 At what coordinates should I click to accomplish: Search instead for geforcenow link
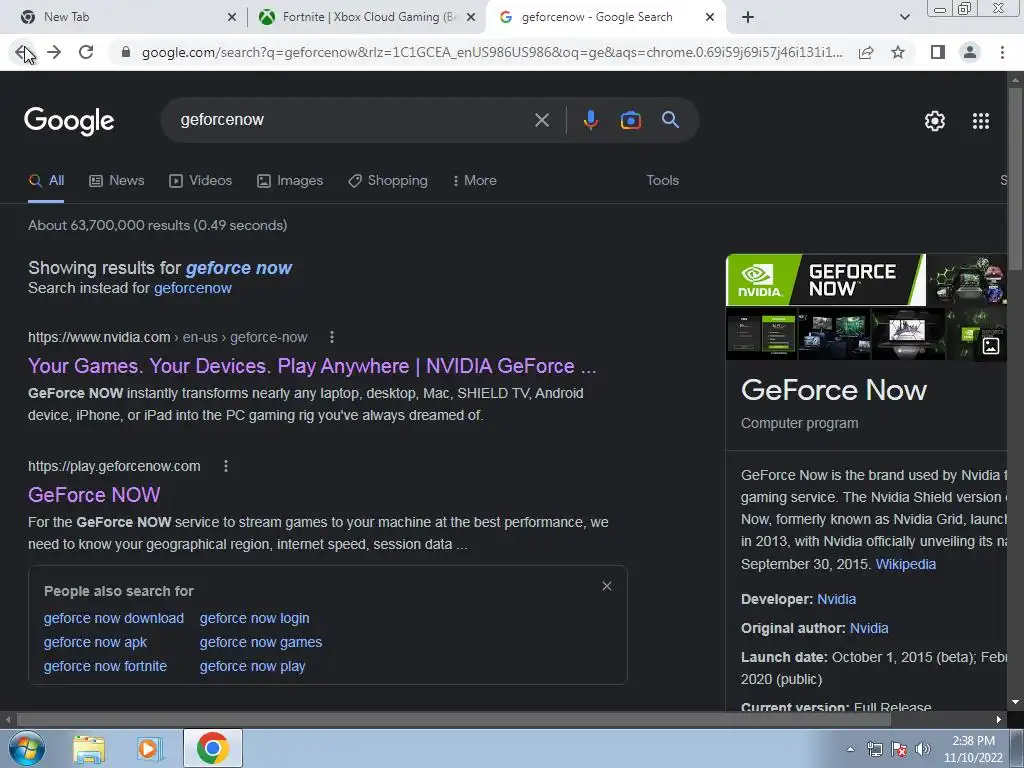(x=193, y=288)
